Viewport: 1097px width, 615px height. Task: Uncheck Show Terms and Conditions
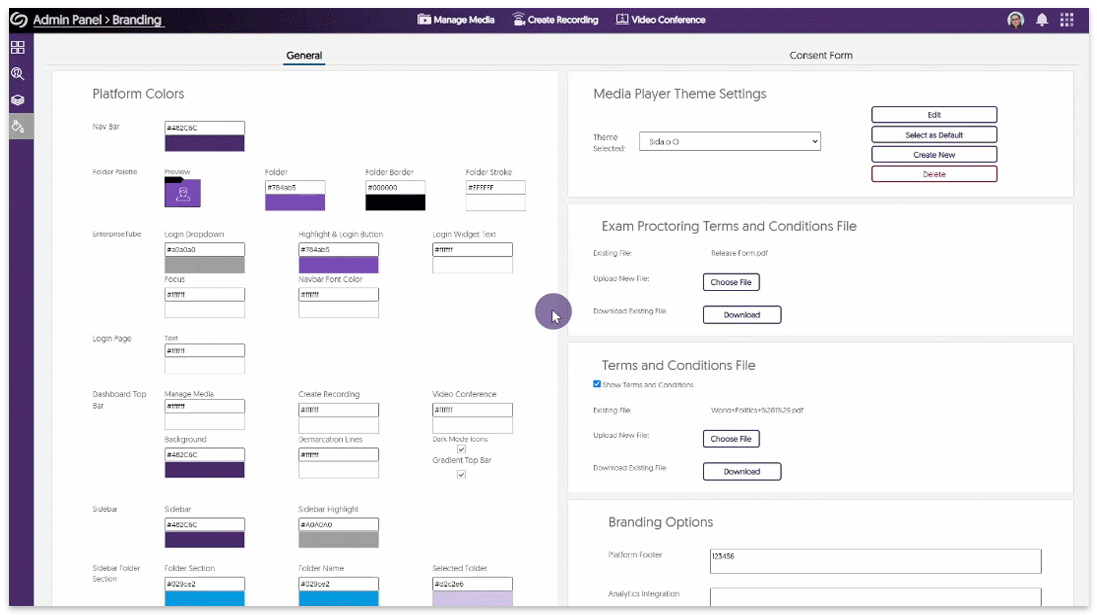[x=597, y=384]
